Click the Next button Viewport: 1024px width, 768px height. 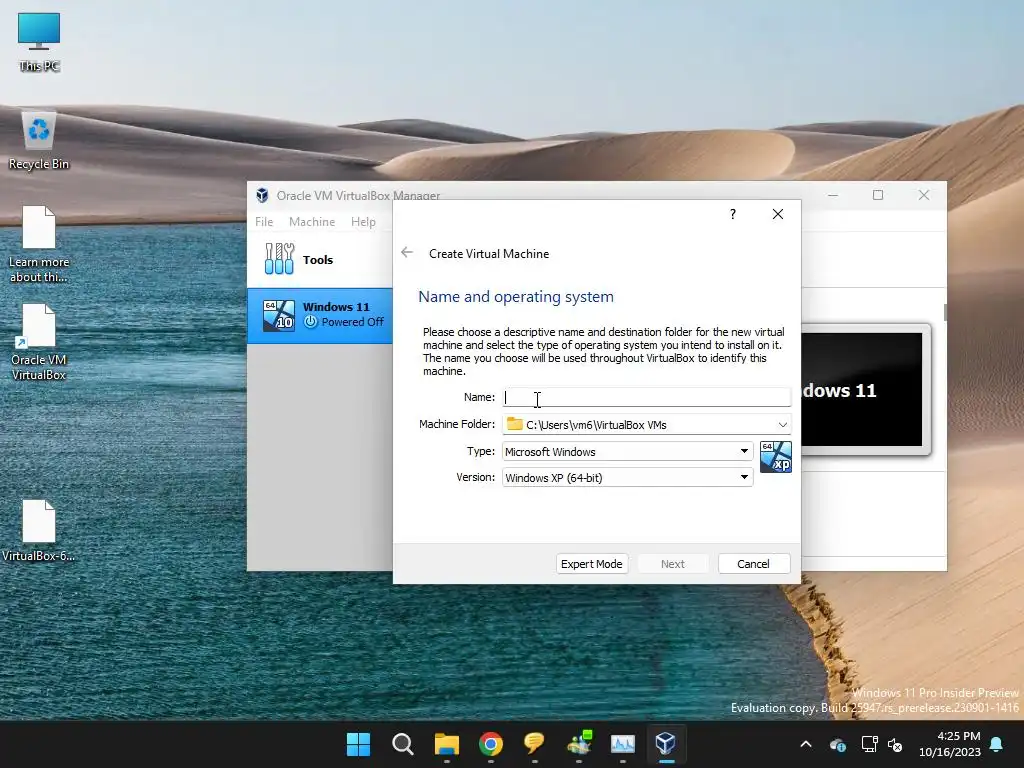coord(673,564)
